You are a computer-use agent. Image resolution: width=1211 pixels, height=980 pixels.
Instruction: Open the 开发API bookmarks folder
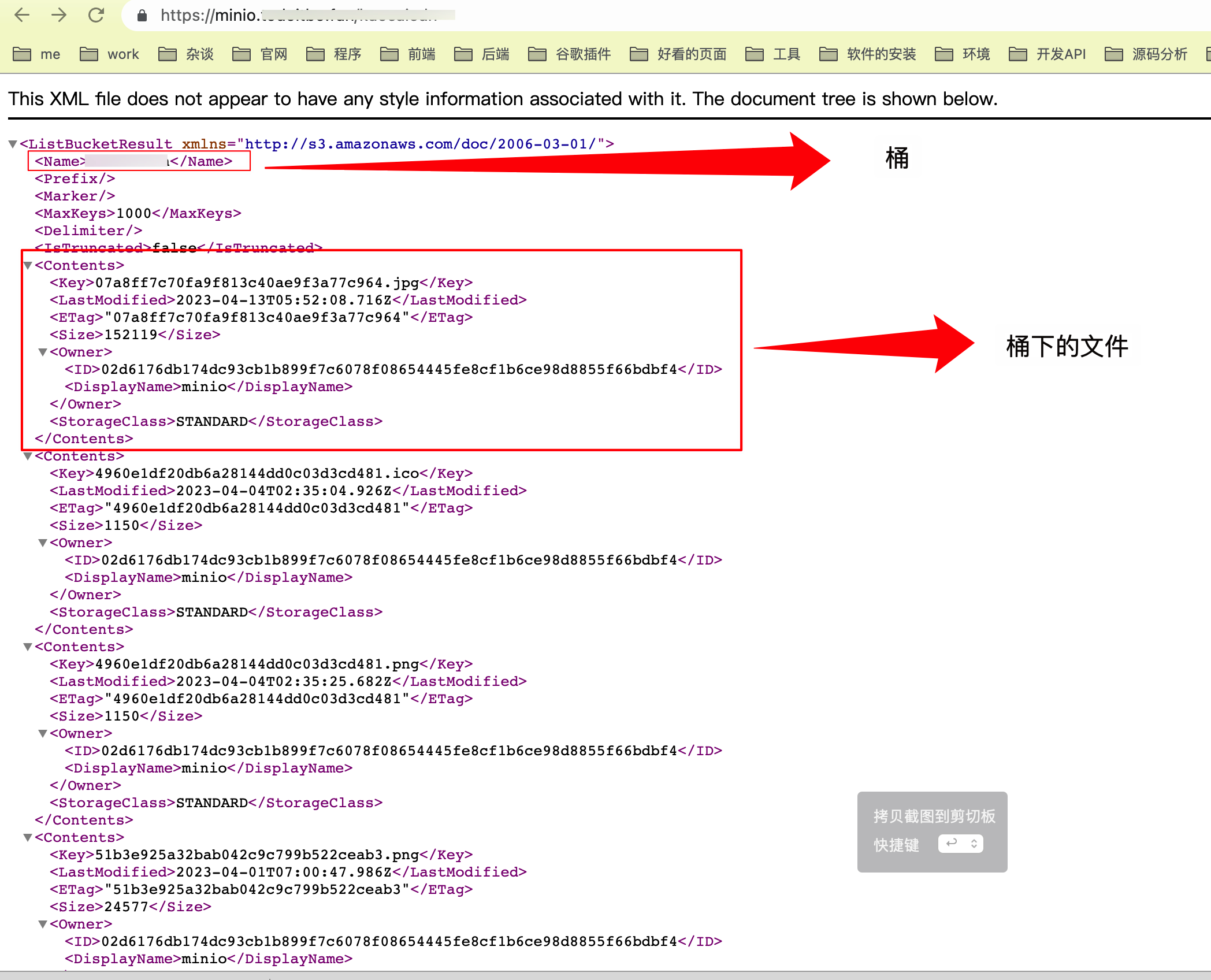[x=1047, y=54]
